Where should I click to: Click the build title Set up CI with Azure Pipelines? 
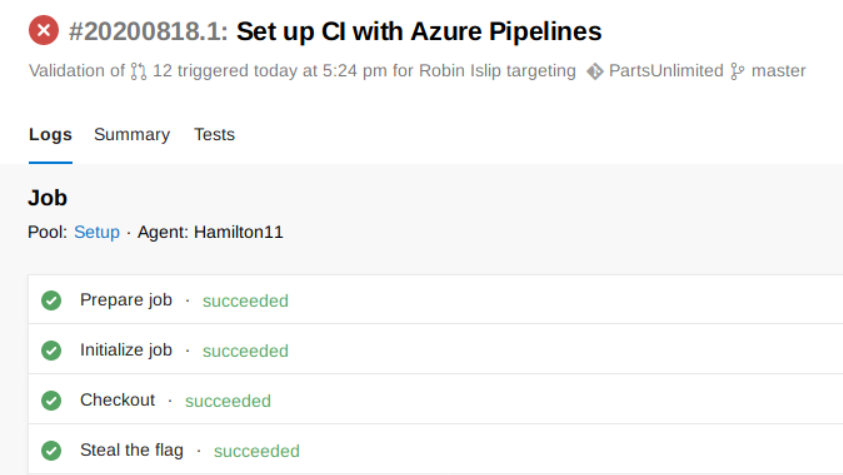coord(419,32)
